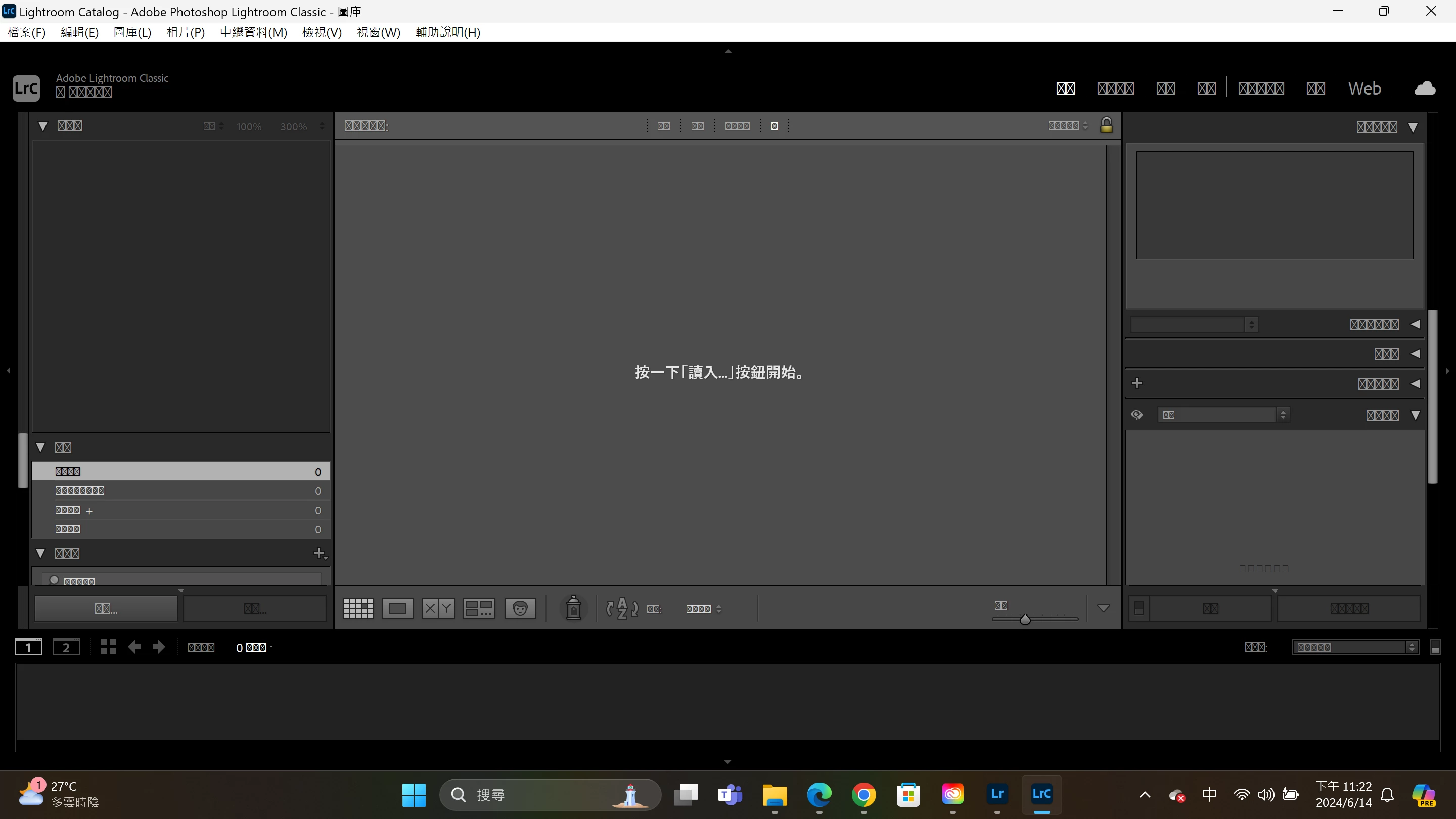Switch to secondary display button 2
1456x819 pixels.
[66, 647]
